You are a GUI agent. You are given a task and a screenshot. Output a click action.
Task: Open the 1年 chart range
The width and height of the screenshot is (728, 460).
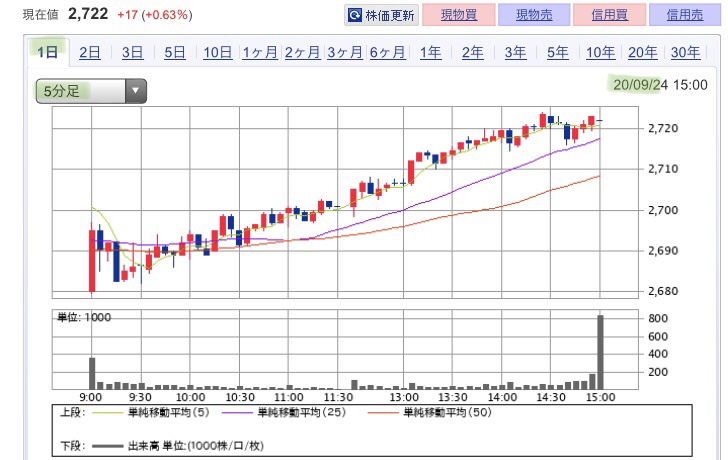[430, 52]
